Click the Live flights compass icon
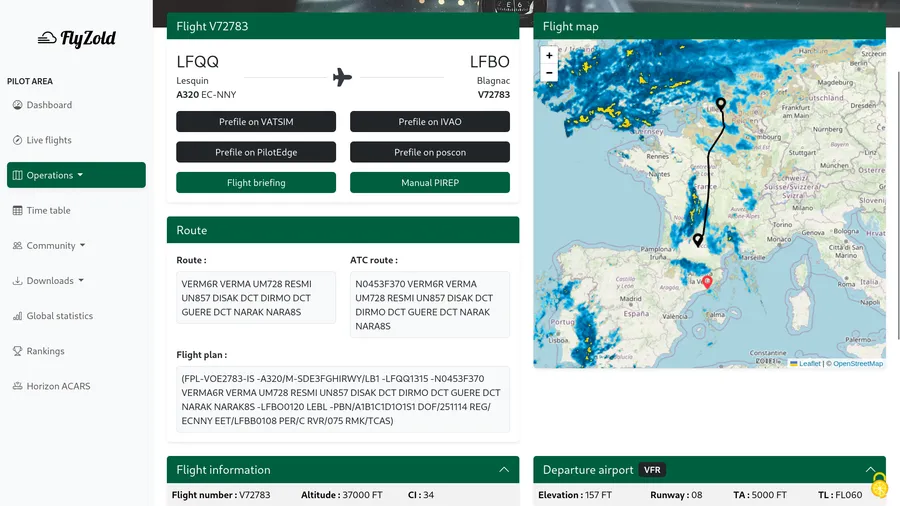Image resolution: width=900 pixels, height=506 pixels. pos(18,140)
